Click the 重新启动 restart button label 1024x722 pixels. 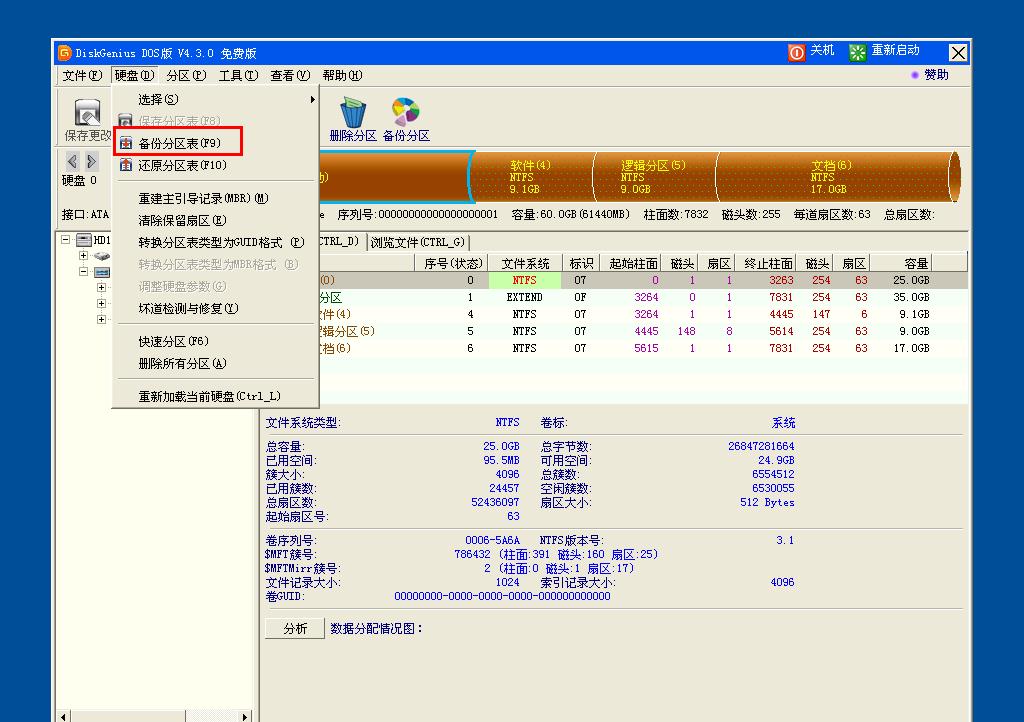895,50
